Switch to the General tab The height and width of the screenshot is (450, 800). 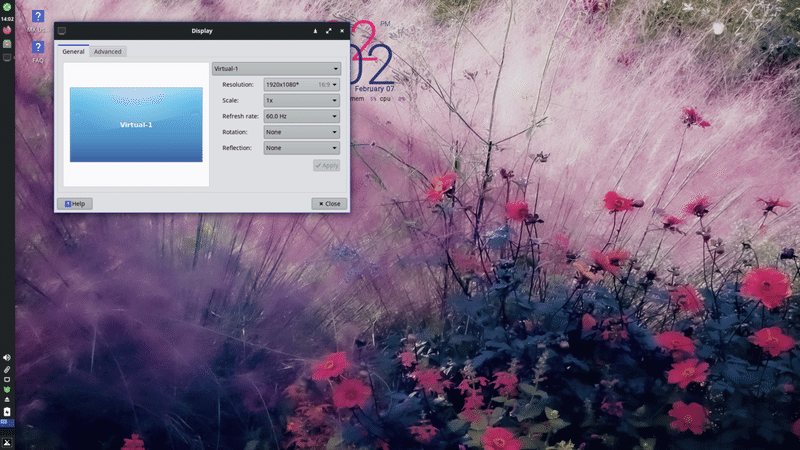point(73,51)
